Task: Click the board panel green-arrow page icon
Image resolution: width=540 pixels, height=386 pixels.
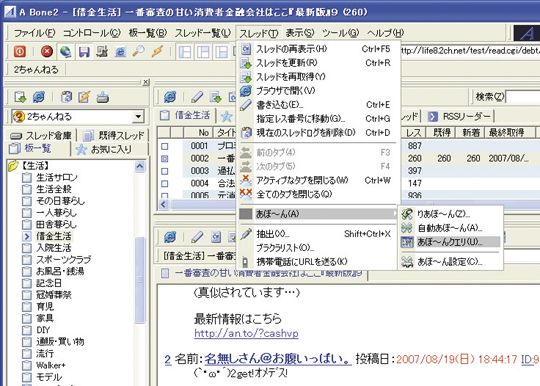Action: pyautogui.click(x=20, y=97)
